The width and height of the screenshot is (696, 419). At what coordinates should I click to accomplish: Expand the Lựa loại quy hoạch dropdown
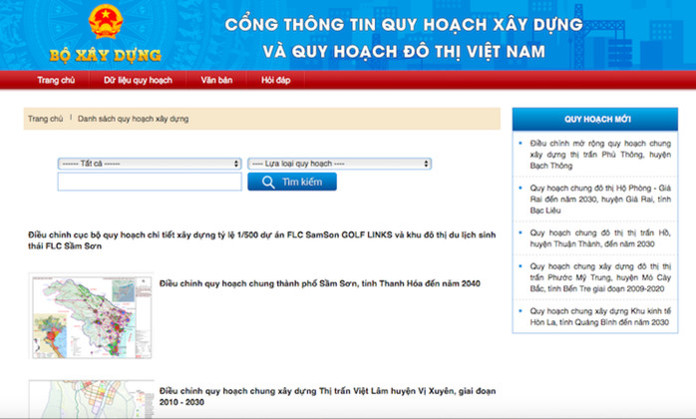[x=339, y=163]
